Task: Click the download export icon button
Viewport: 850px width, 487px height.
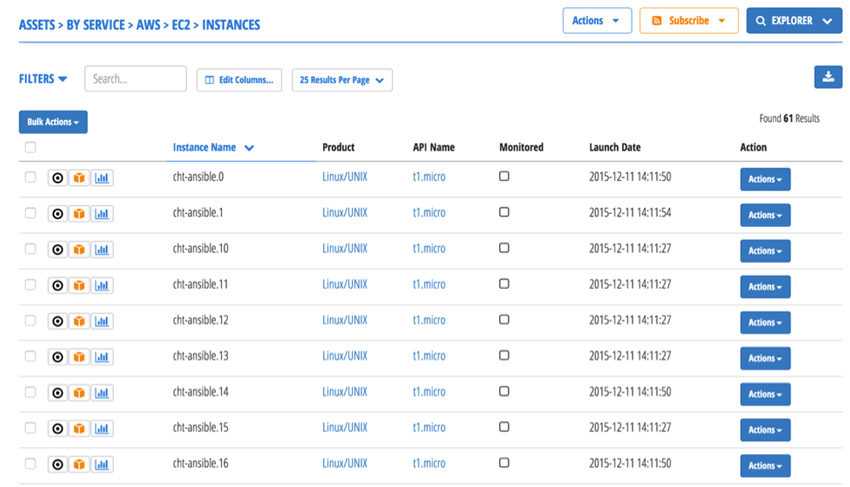Action: 828,77
